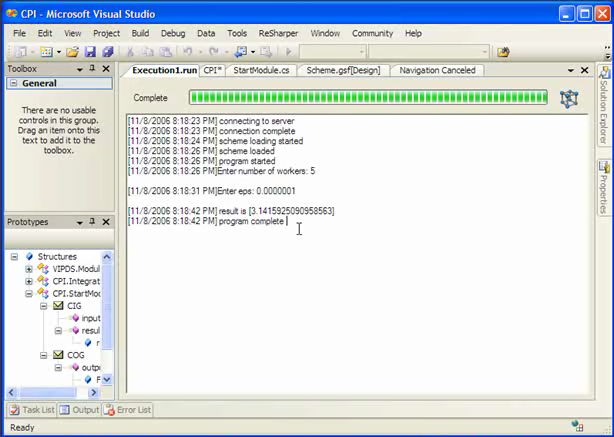The image size is (614, 437).
Task: Open the File menu
Action: (19, 33)
